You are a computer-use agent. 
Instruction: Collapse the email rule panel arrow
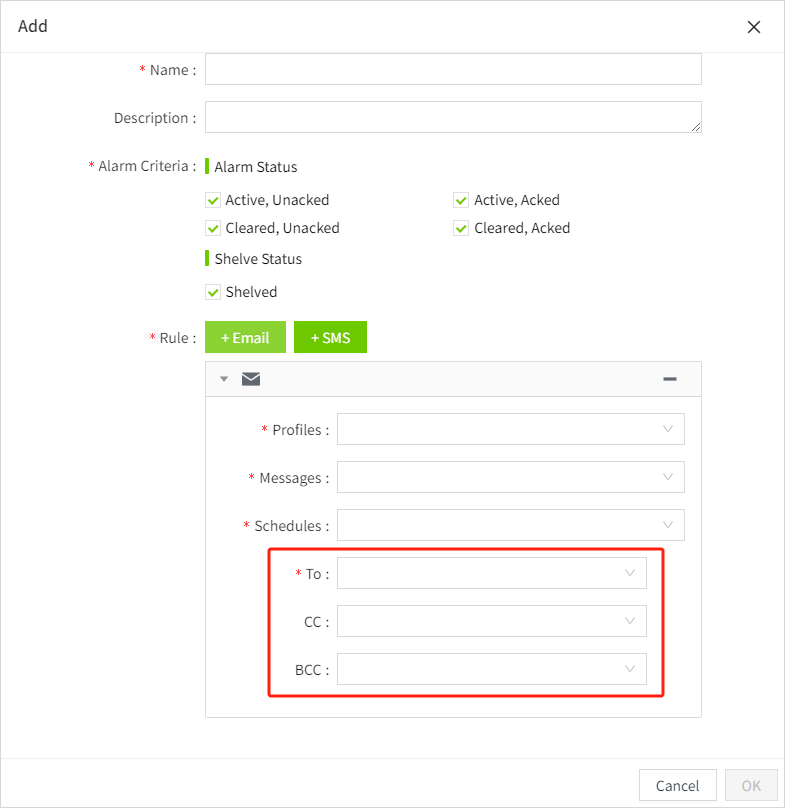224,379
